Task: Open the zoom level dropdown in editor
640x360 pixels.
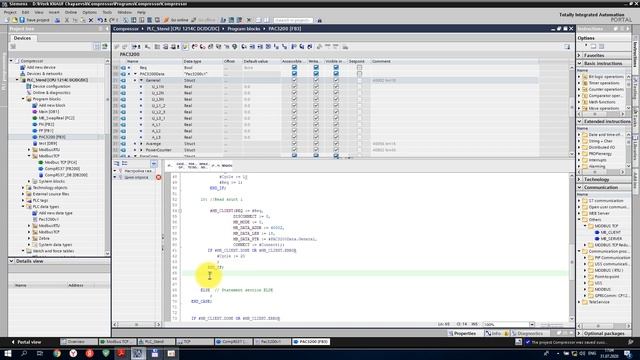Action: pos(532,324)
